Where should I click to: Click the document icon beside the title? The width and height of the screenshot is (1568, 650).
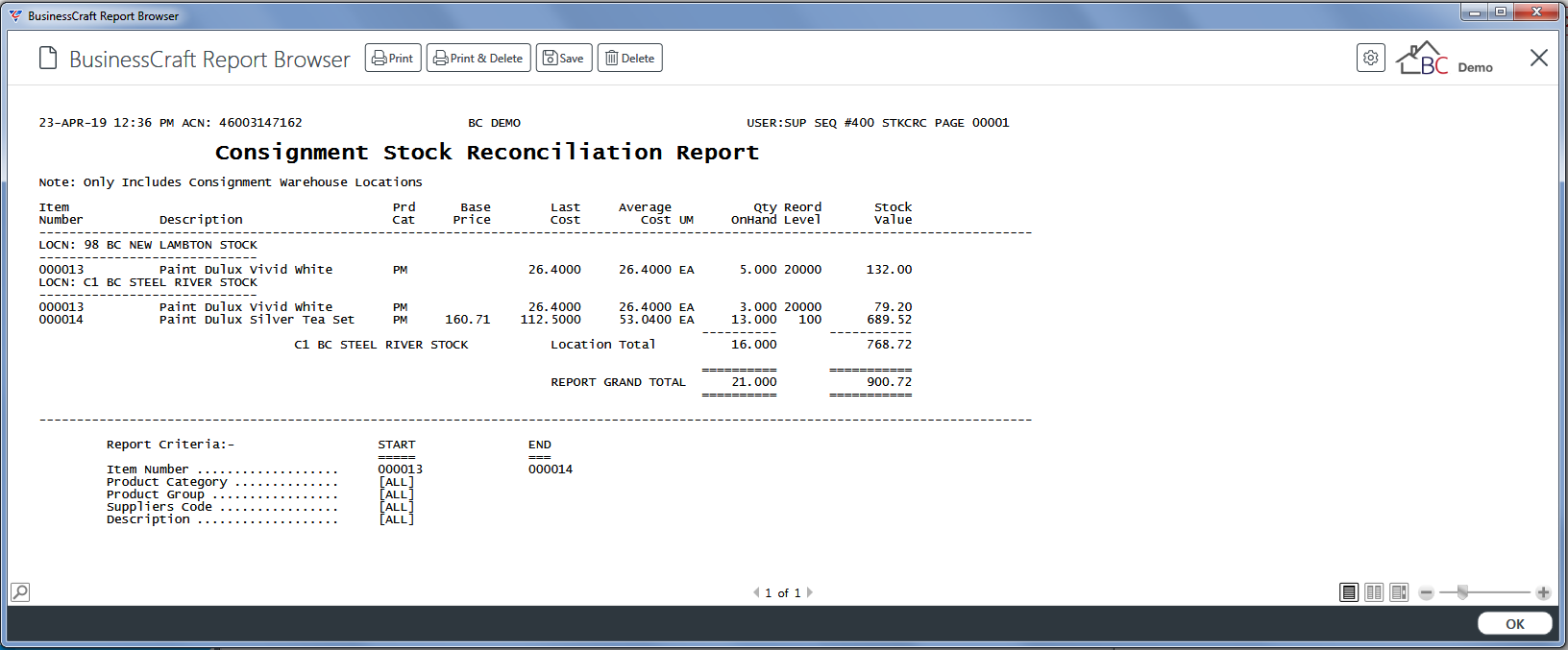click(x=48, y=58)
